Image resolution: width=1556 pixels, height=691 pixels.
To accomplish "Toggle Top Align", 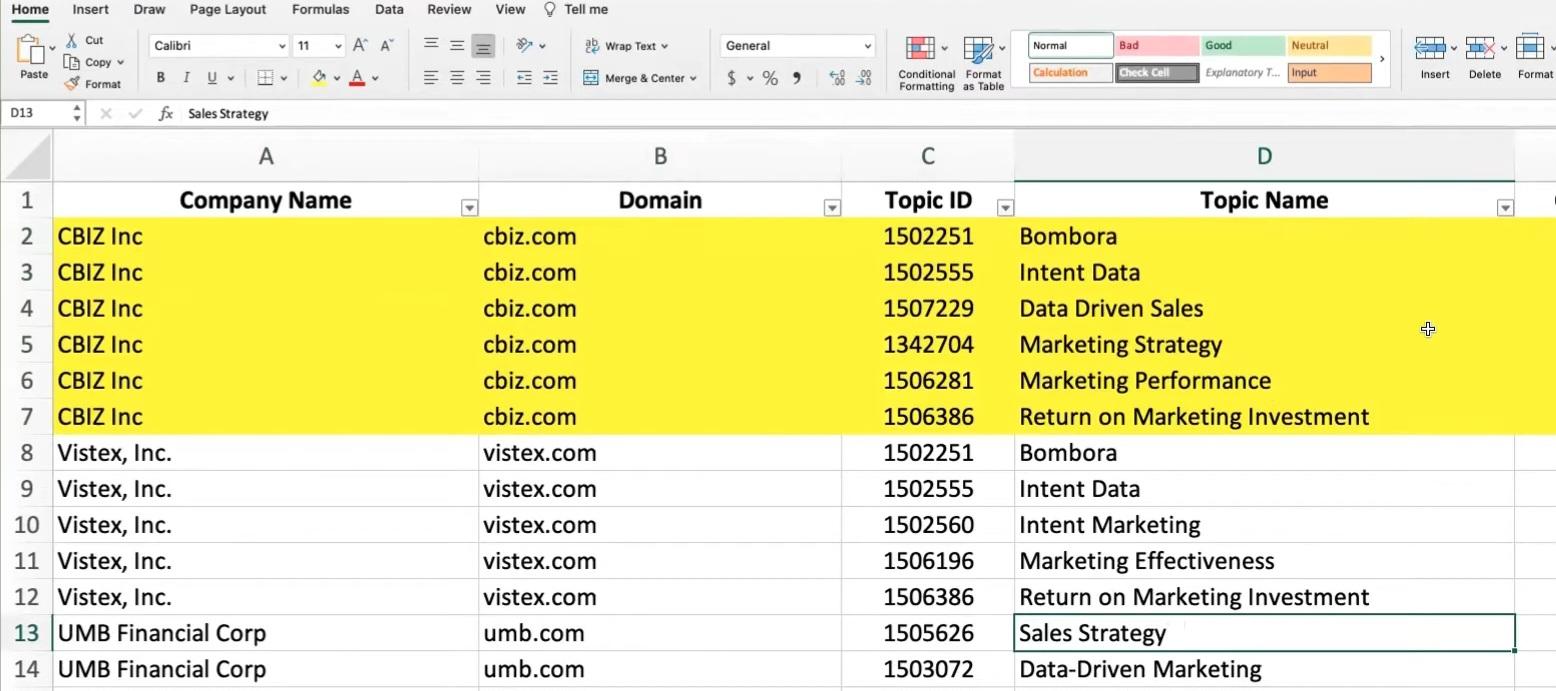I will [431, 45].
